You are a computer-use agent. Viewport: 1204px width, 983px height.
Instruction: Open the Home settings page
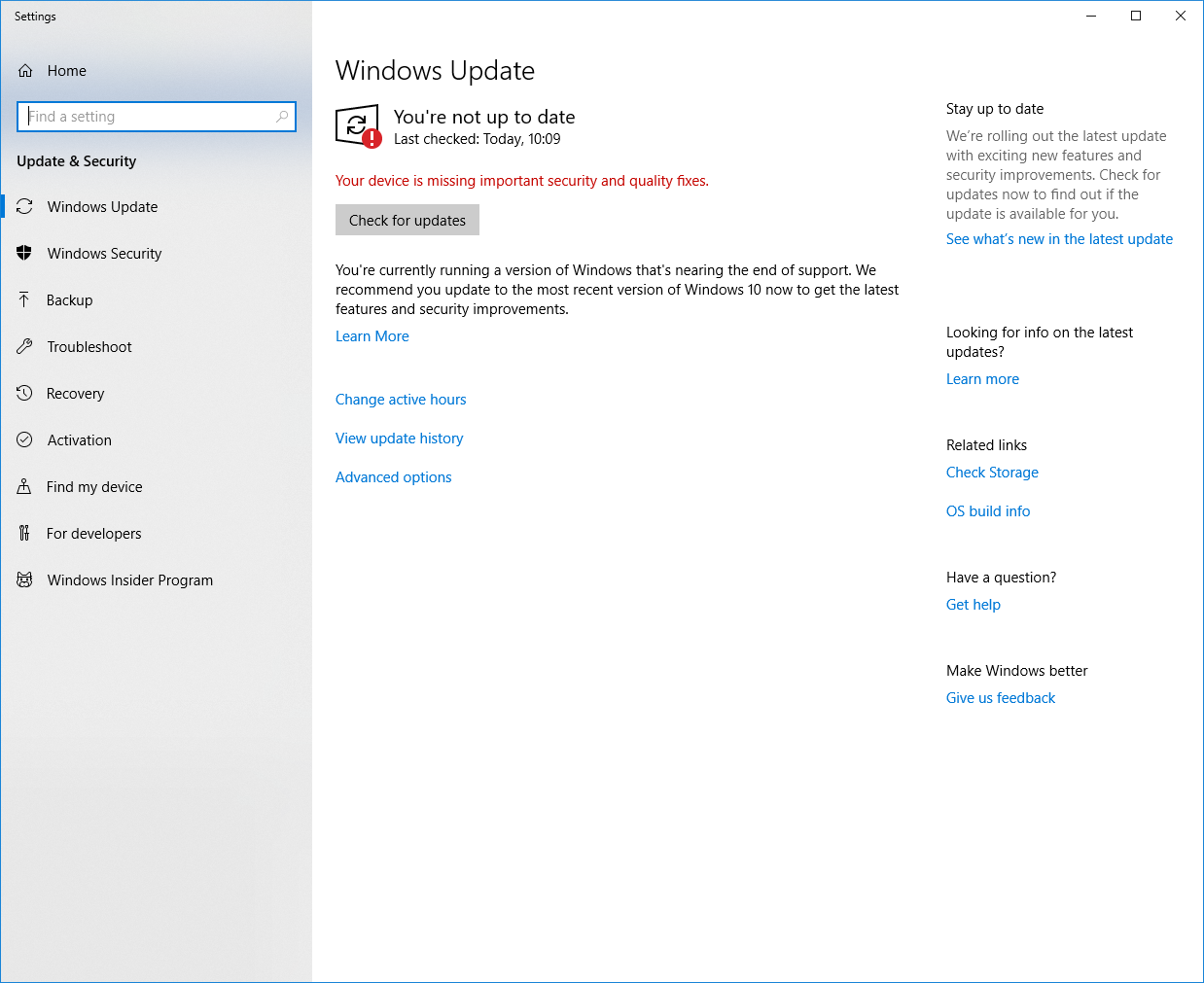coord(157,71)
